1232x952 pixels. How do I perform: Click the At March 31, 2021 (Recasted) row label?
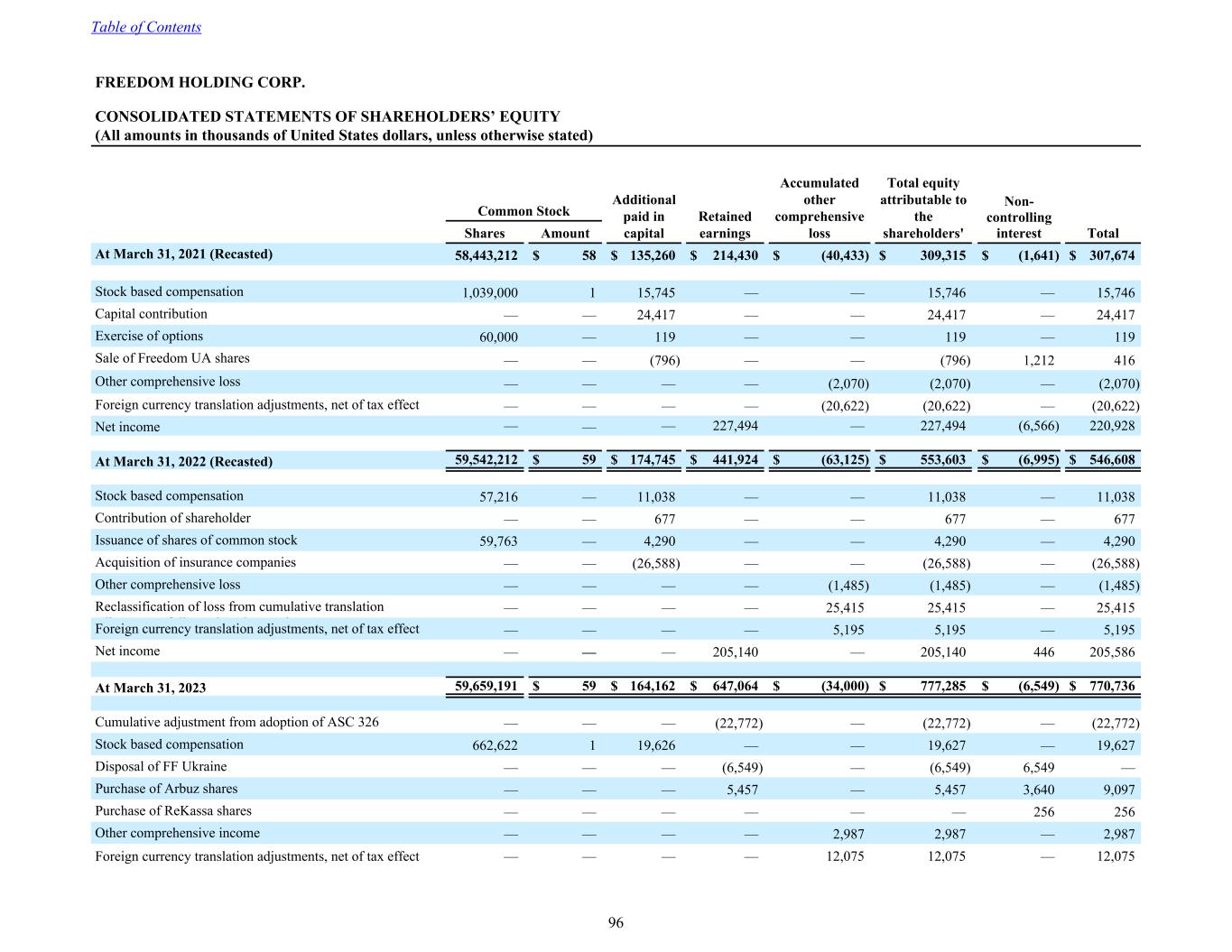coord(183,254)
